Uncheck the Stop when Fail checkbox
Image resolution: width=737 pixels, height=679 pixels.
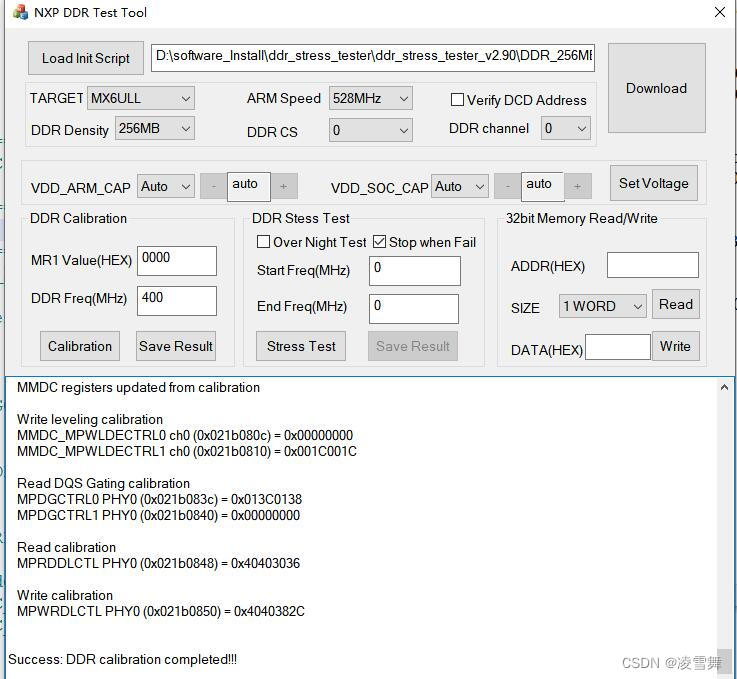click(x=379, y=242)
